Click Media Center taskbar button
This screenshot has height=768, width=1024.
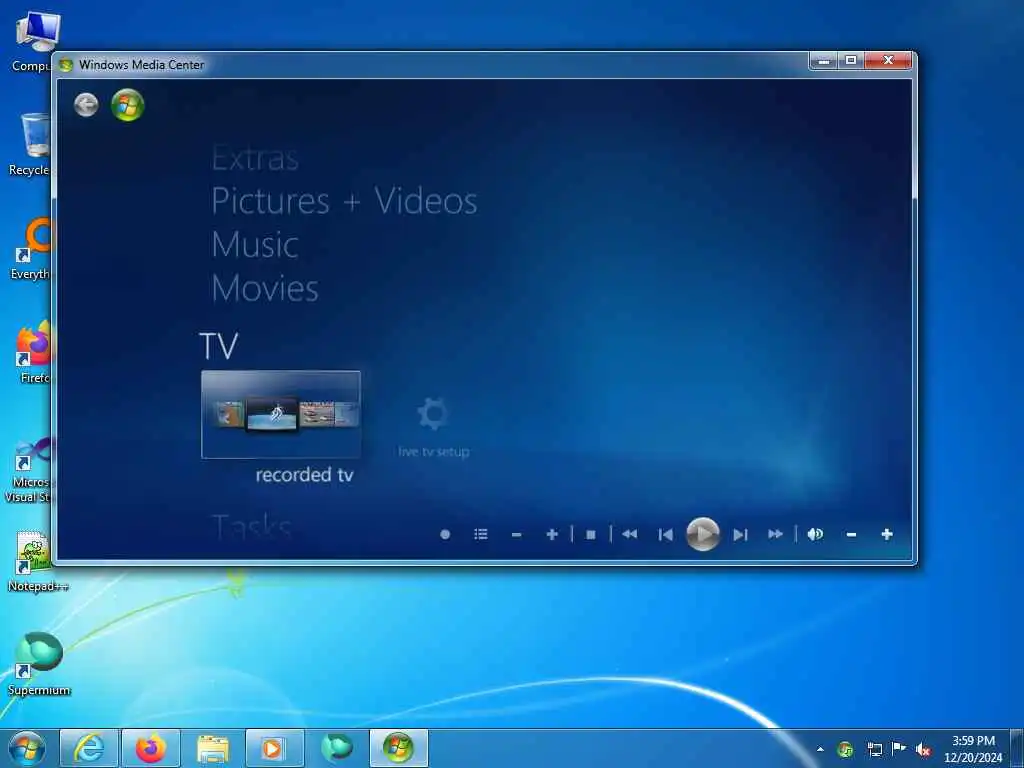(398, 748)
